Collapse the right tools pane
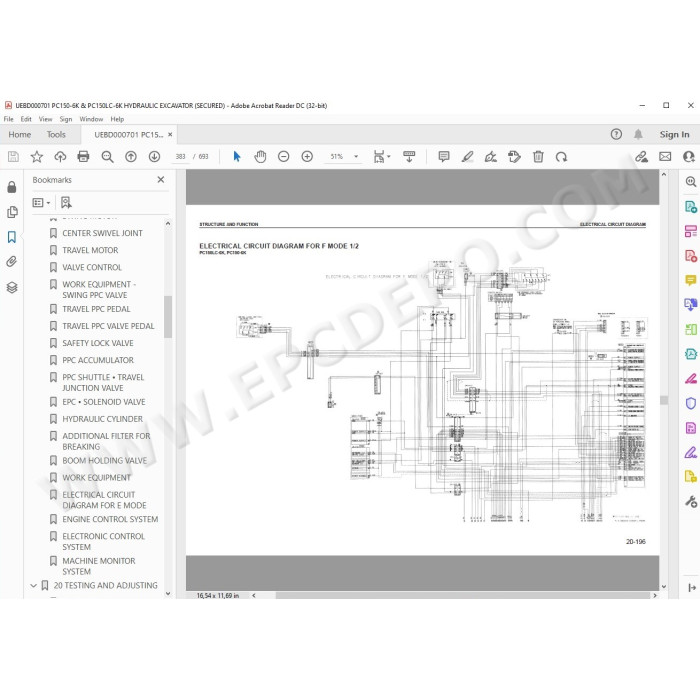The image size is (700, 700). click(692, 588)
